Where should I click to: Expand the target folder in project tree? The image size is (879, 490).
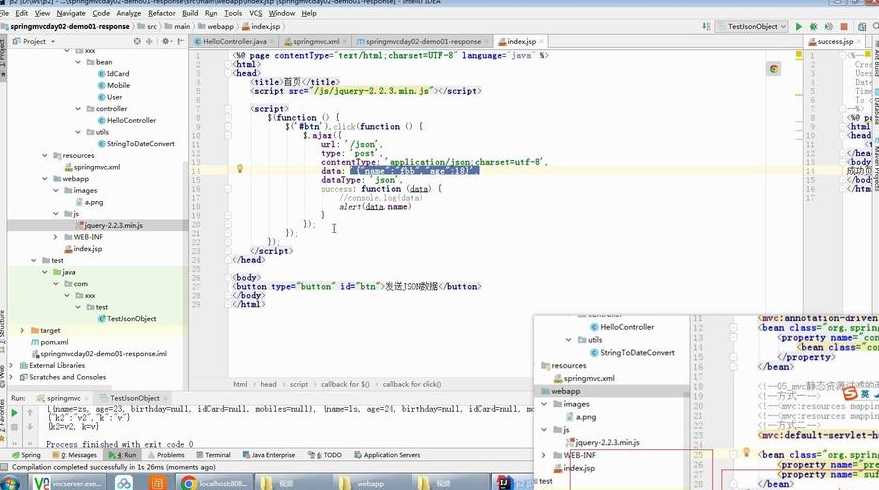click(22, 331)
